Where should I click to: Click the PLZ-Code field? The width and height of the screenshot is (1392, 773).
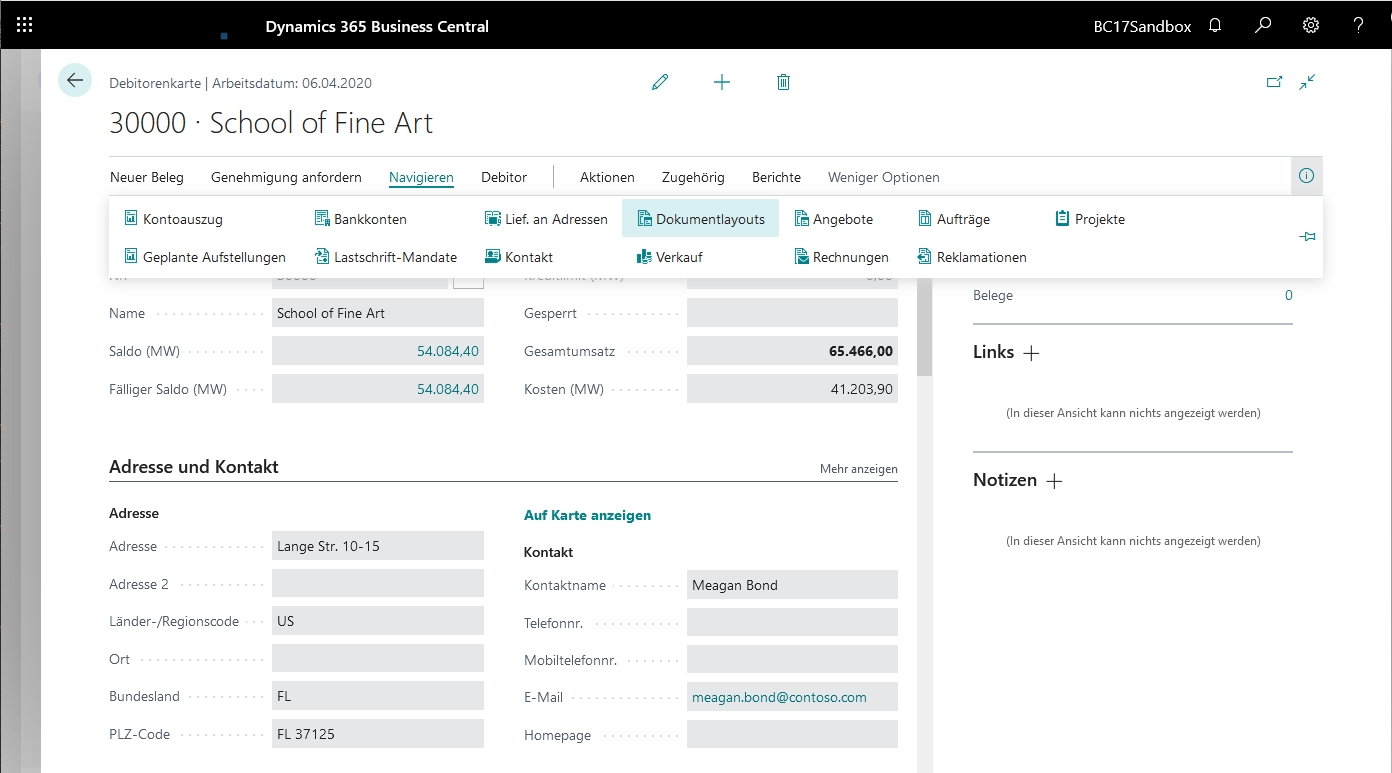[x=378, y=734]
